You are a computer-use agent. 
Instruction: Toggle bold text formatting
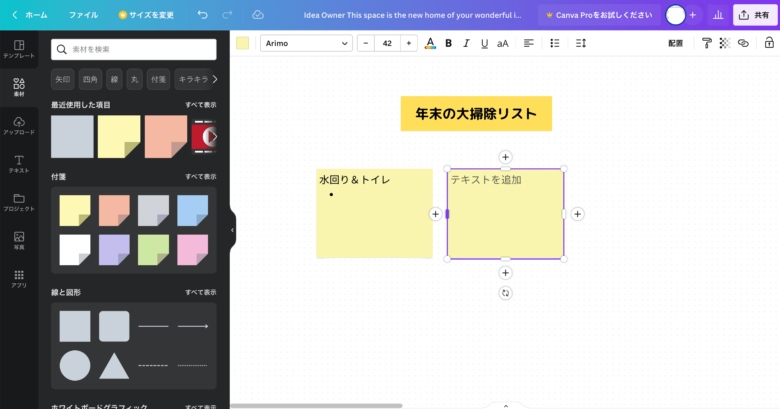[x=448, y=43]
